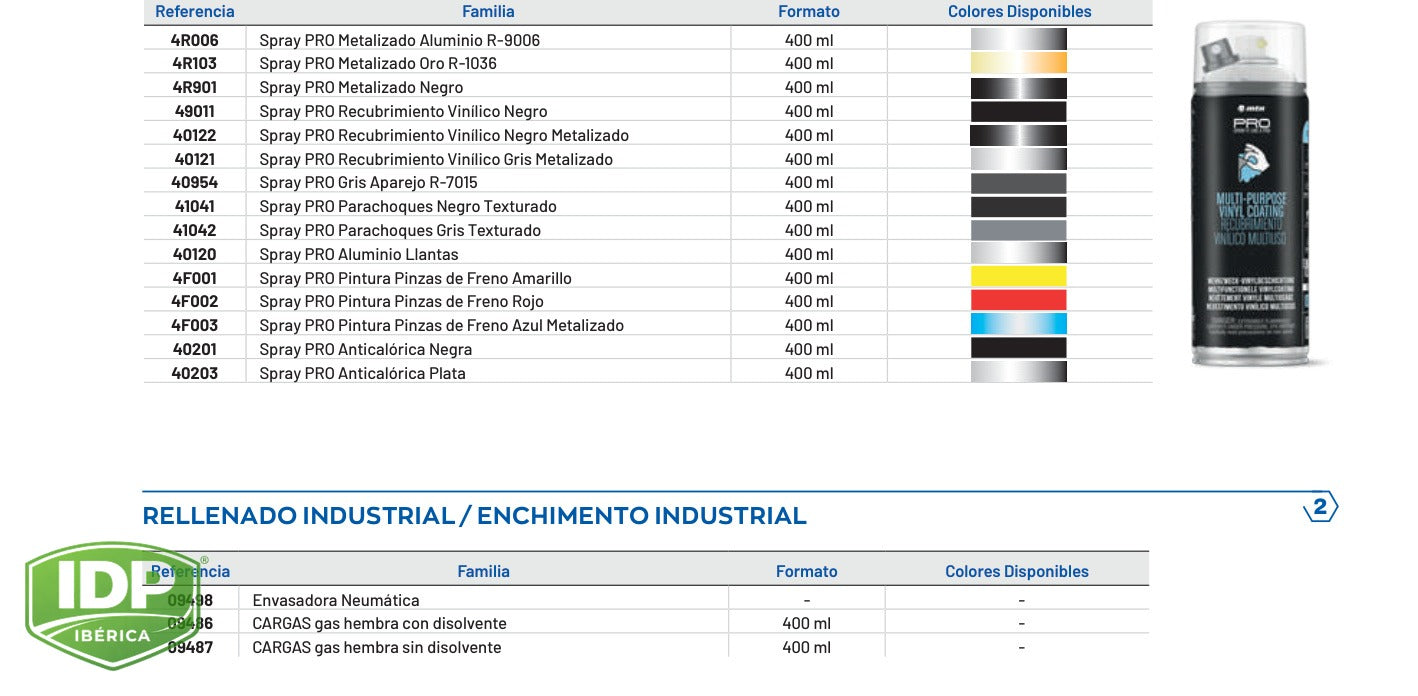Screen dimensions: 1418x696
Task: Click the Anticalórica Negra black swatch
Action: (1018, 349)
